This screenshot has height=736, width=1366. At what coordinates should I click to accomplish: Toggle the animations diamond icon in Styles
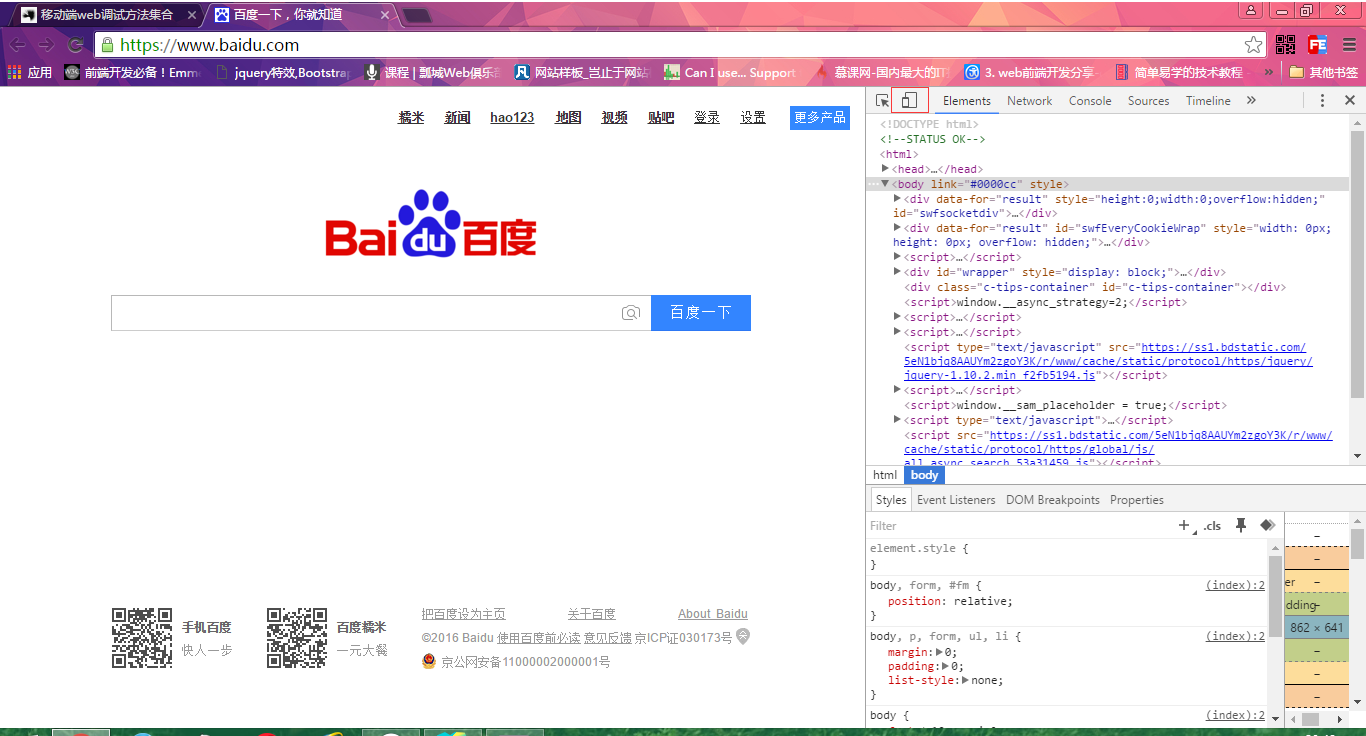1267,525
